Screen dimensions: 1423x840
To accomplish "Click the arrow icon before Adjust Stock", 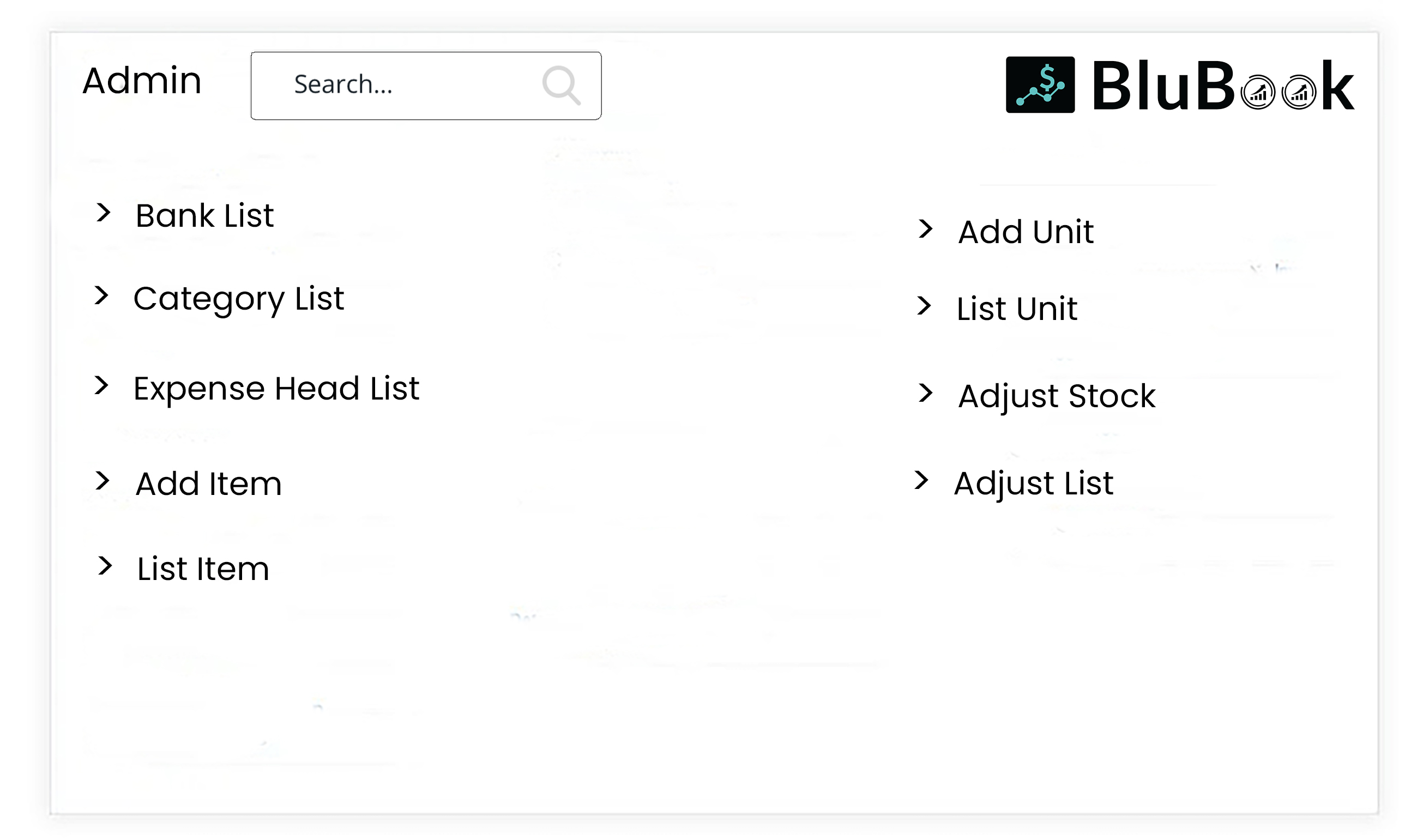I will (x=925, y=393).
